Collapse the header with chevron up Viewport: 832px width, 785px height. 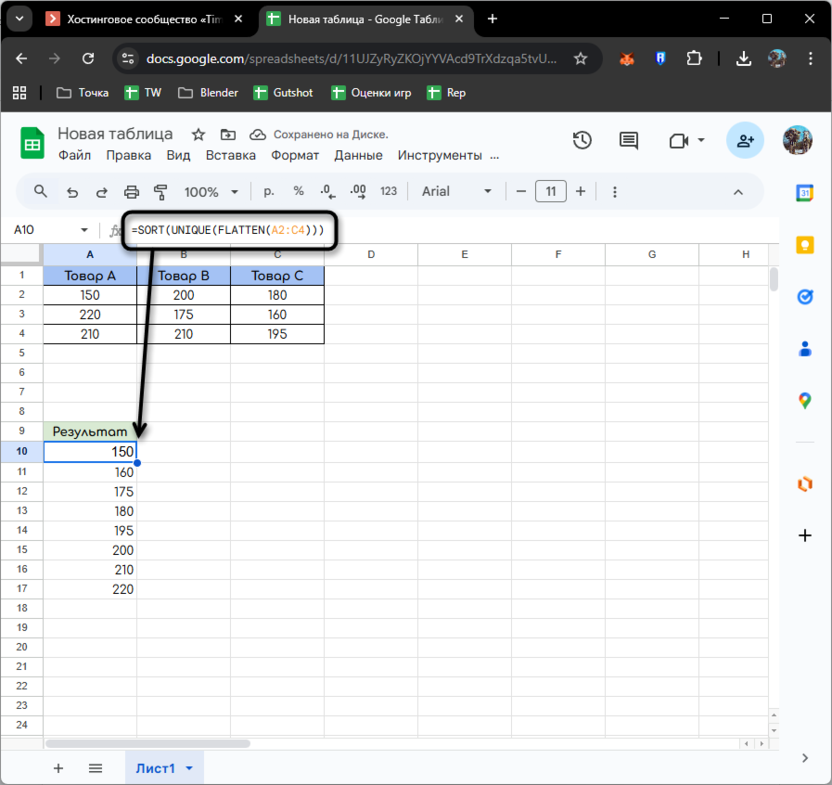point(738,192)
